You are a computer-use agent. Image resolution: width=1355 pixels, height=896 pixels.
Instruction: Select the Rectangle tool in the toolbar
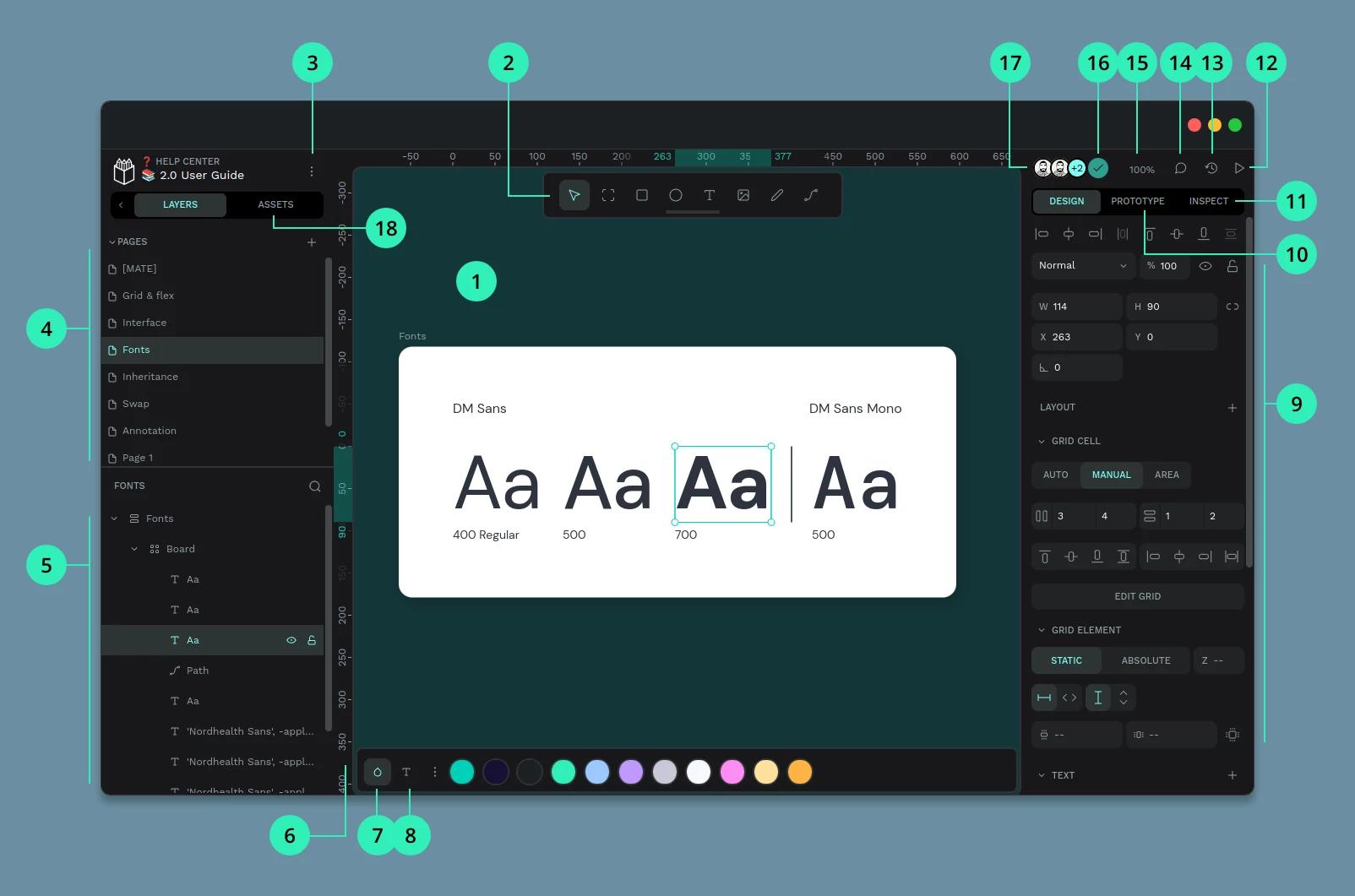(642, 195)
